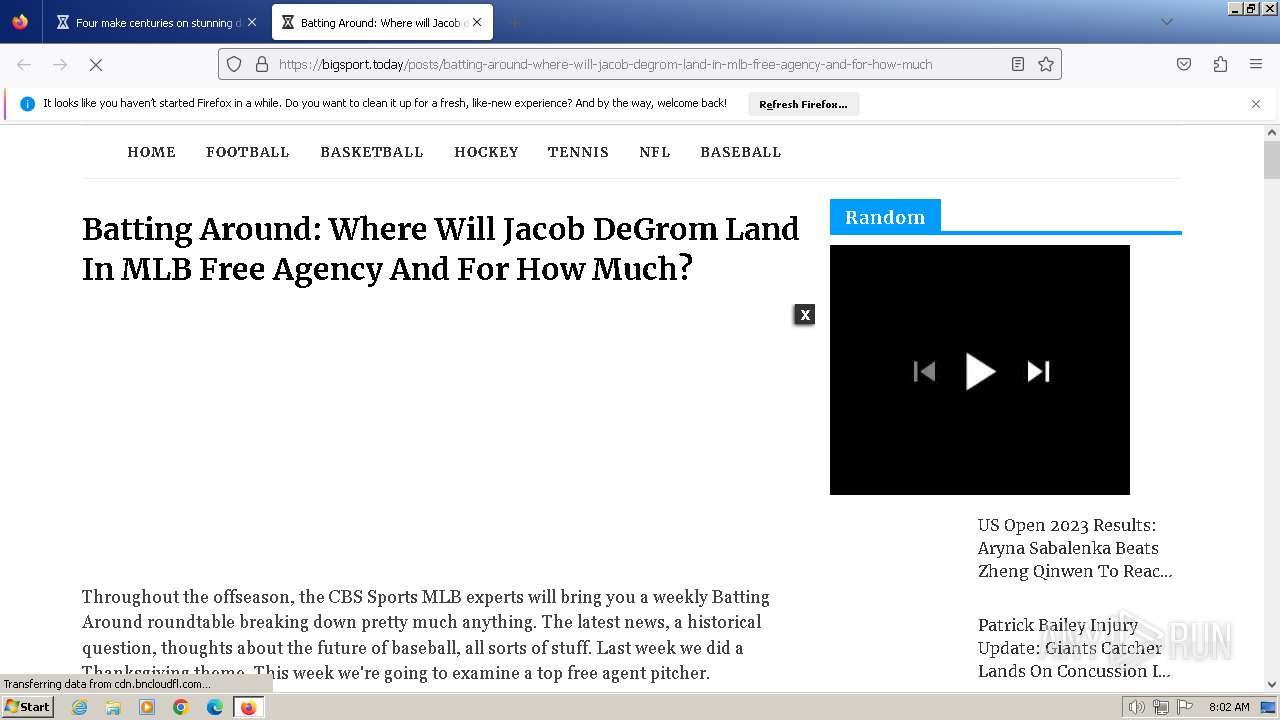Select the Firefox taskbar button
The width and height of the screenshot is (1280, 720).
coord(248,707)
